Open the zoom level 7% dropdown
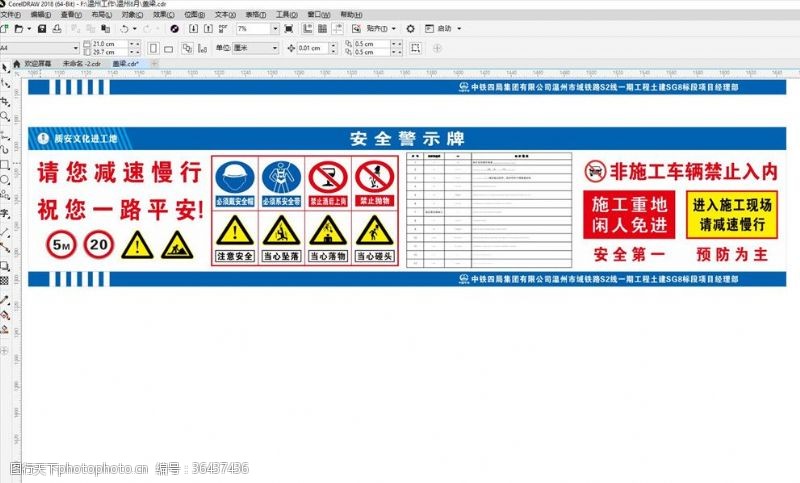 pyautogui.click(x=276, y=30)
